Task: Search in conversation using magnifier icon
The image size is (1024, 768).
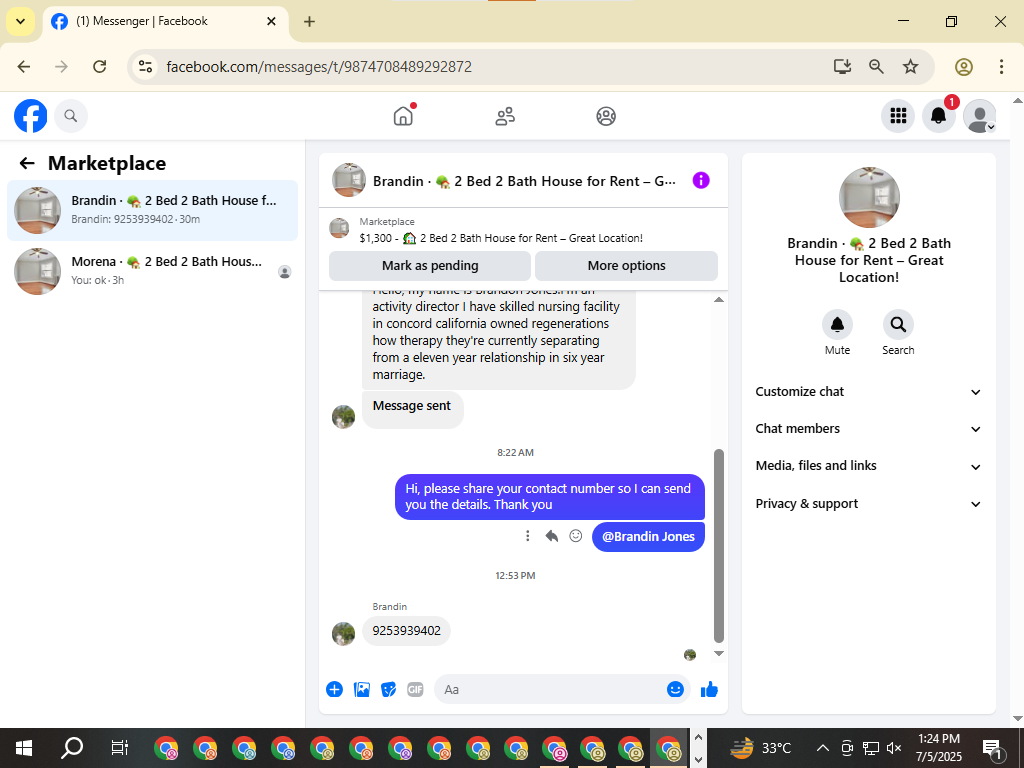Action: click(898, 325)
